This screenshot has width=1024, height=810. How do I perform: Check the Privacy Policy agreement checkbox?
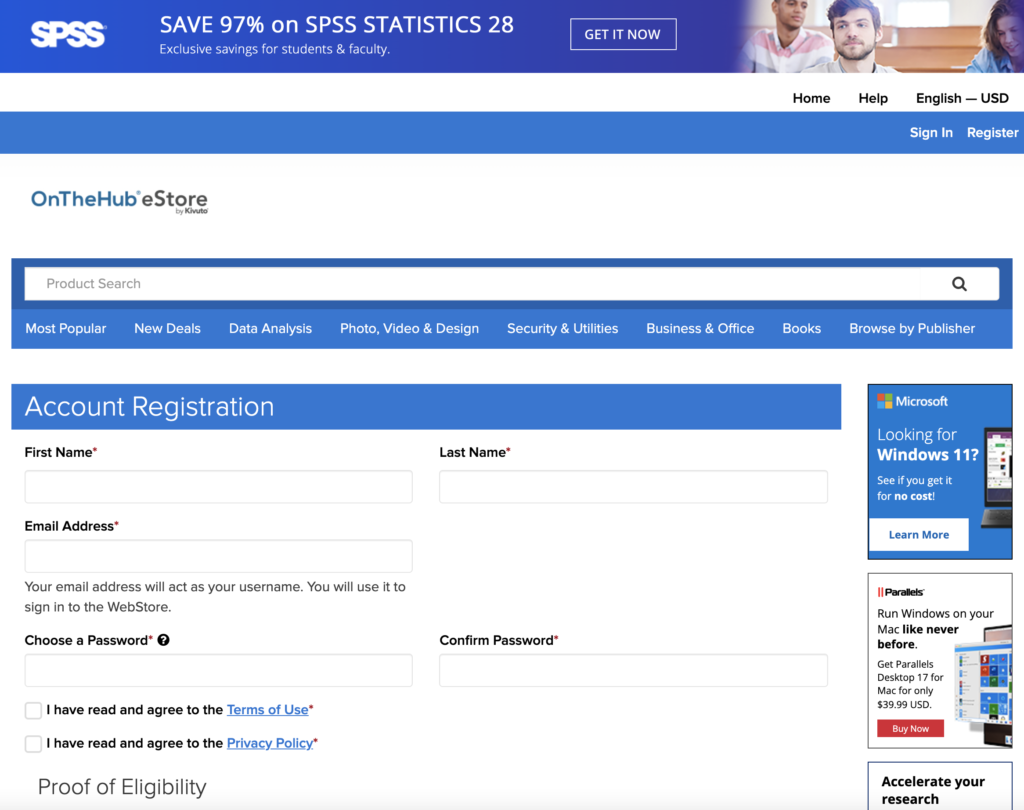(x=33, y=743)
